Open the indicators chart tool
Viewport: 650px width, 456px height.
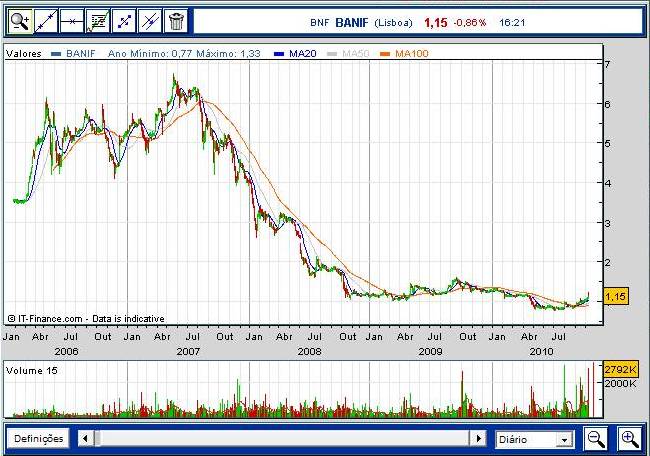pos(98,21)
